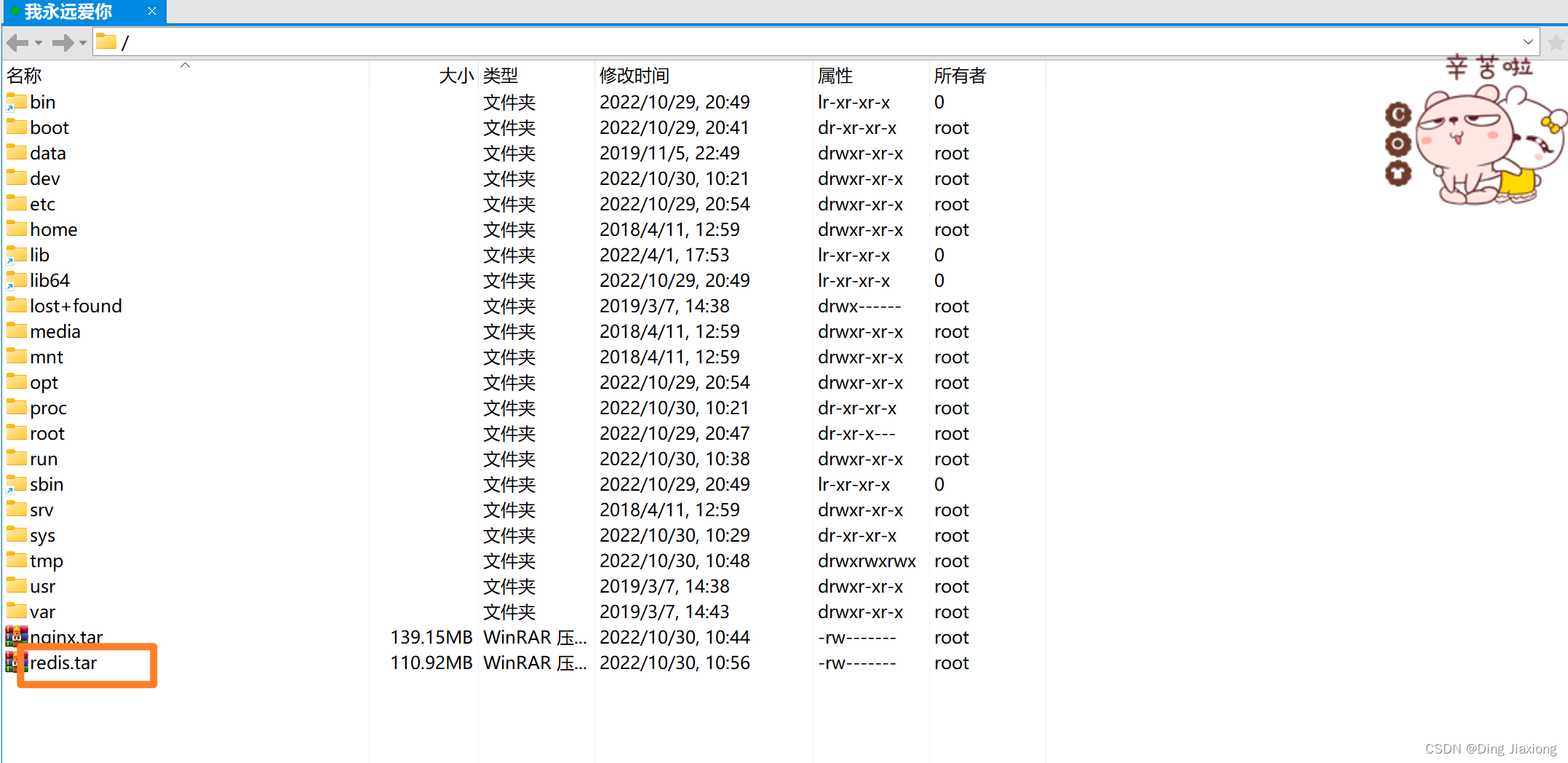Select the lib64 symlink folder icon
Viewport: 1568px width, 763px height.
[16, 280]
